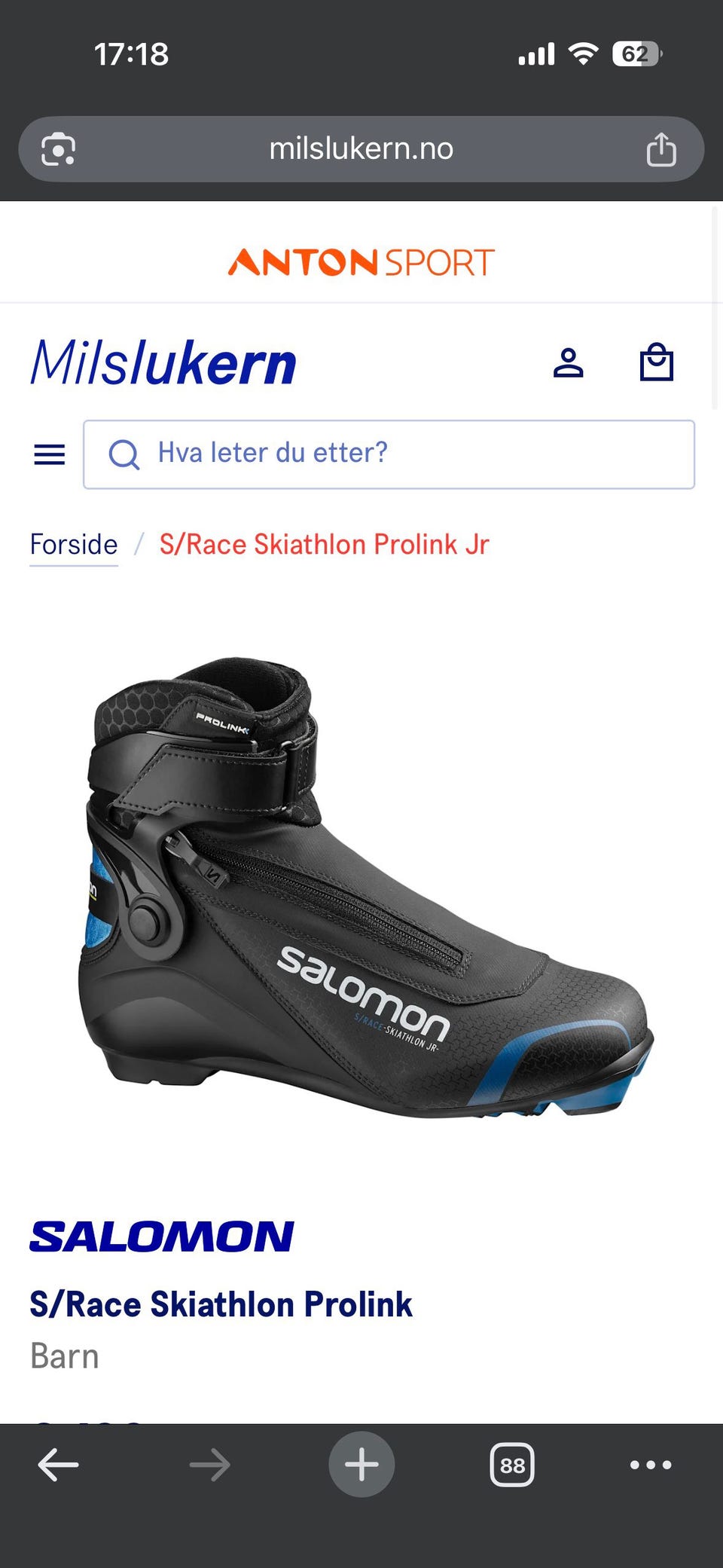
Task: Tap the Google Lens camera search icon
Action: [58, 149]
